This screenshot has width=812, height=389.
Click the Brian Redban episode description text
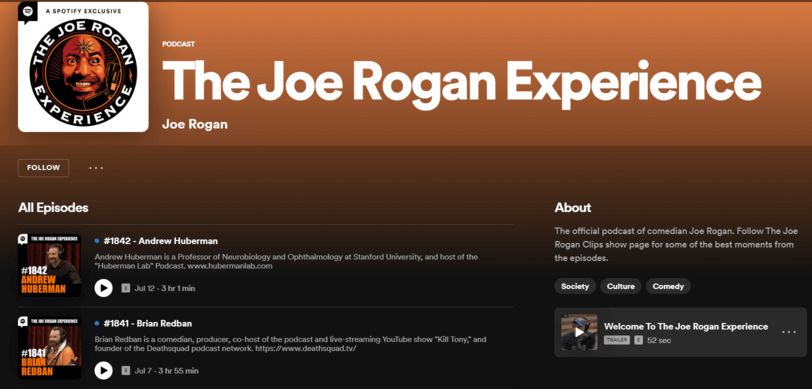click(x=291, y=344)
